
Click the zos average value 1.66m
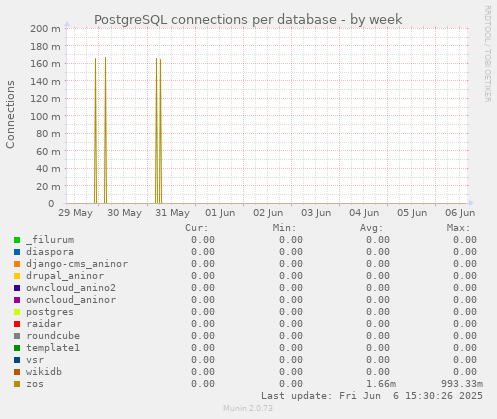(381, 384)
